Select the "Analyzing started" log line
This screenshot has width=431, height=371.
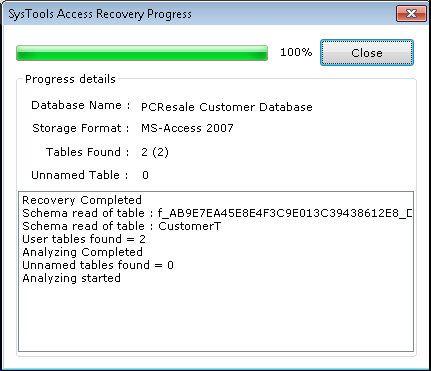pos(71,278)
